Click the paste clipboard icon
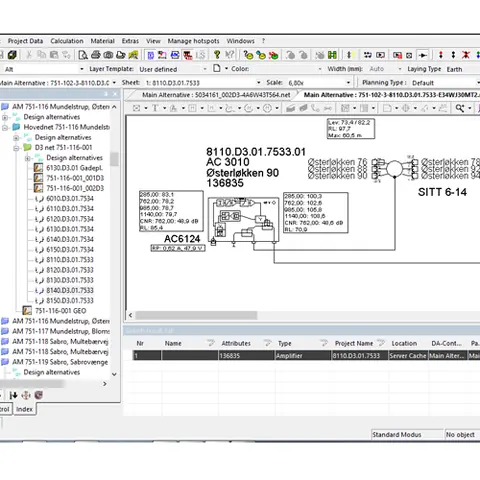 [54, 55]
